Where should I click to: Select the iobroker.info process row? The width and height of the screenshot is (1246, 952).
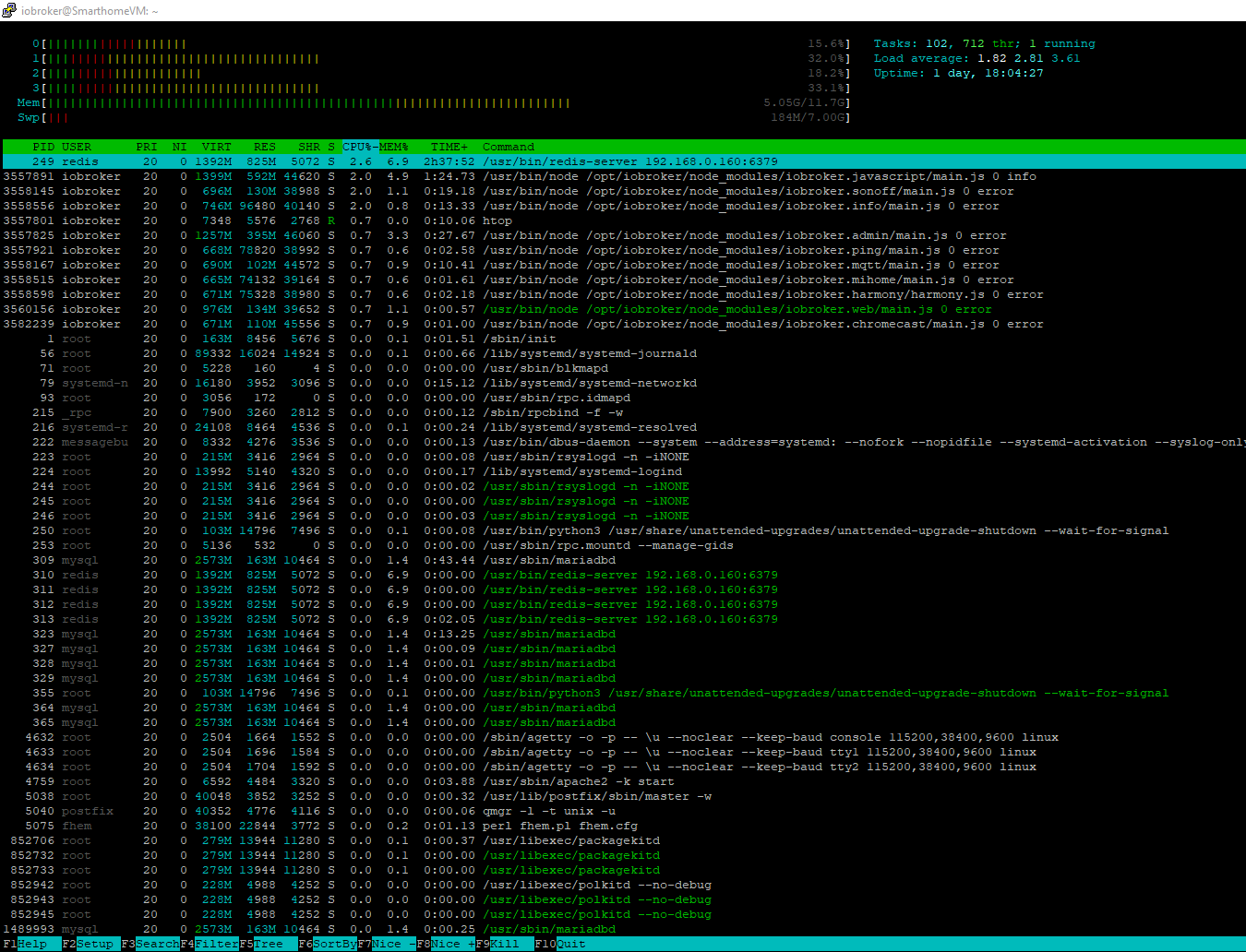tap(623, 206)
